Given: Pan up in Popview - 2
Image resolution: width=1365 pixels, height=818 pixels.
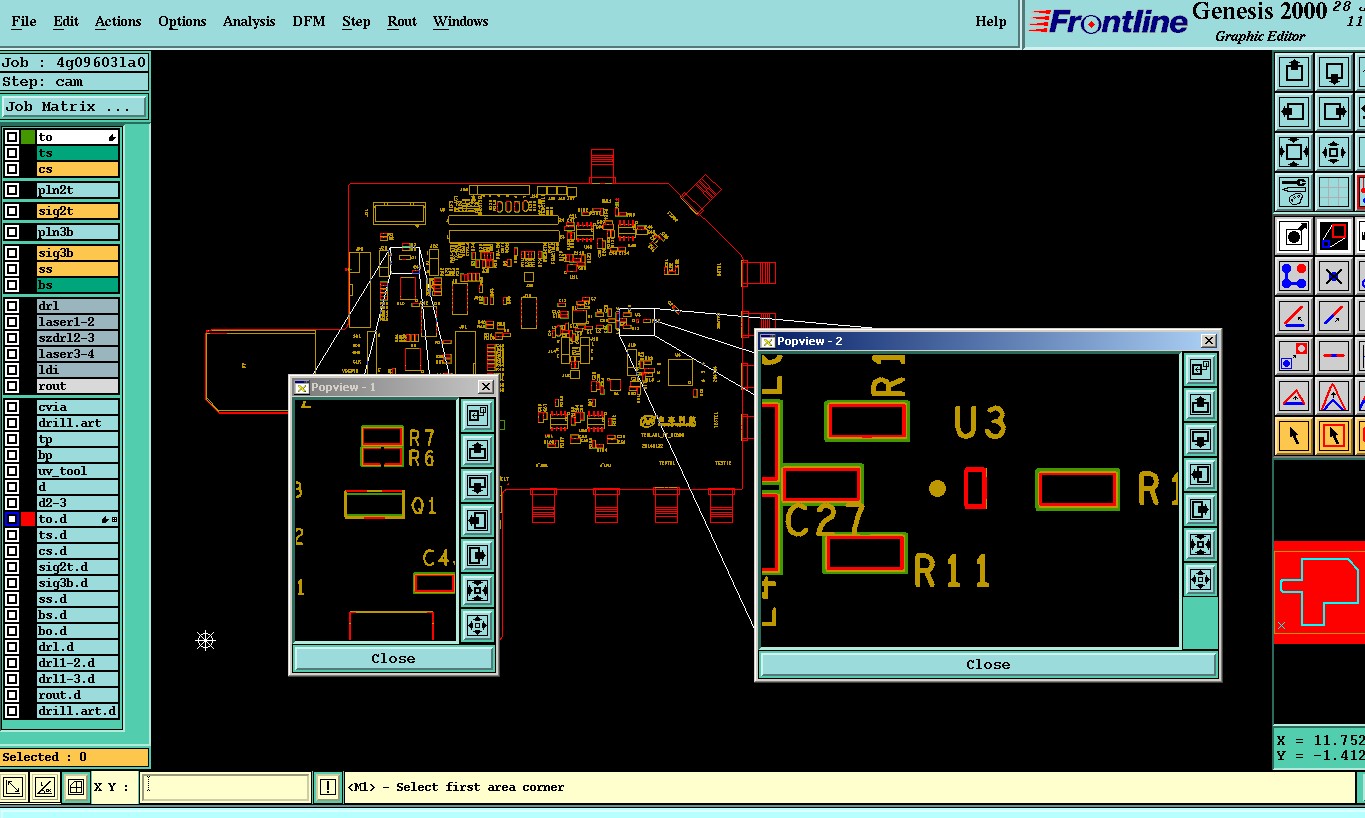Looking at the screenshot, I should click(1200, 404).
